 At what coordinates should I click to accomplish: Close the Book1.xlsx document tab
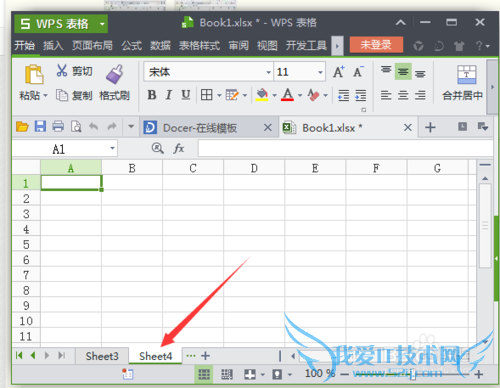click(408, 128)
